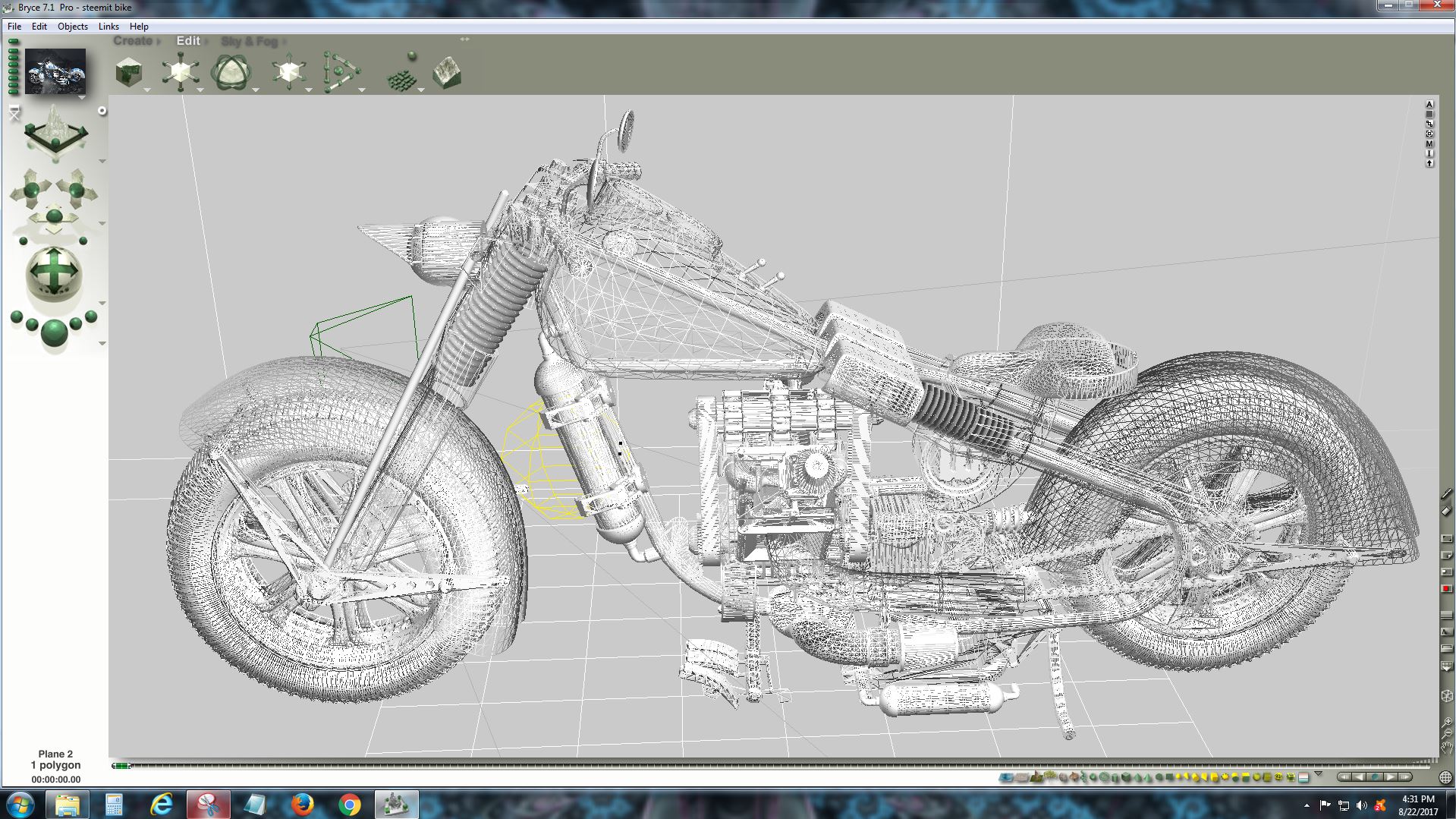Click the M material display button
Screen dimensions: 1456x819
click(x=1429, y=143)
